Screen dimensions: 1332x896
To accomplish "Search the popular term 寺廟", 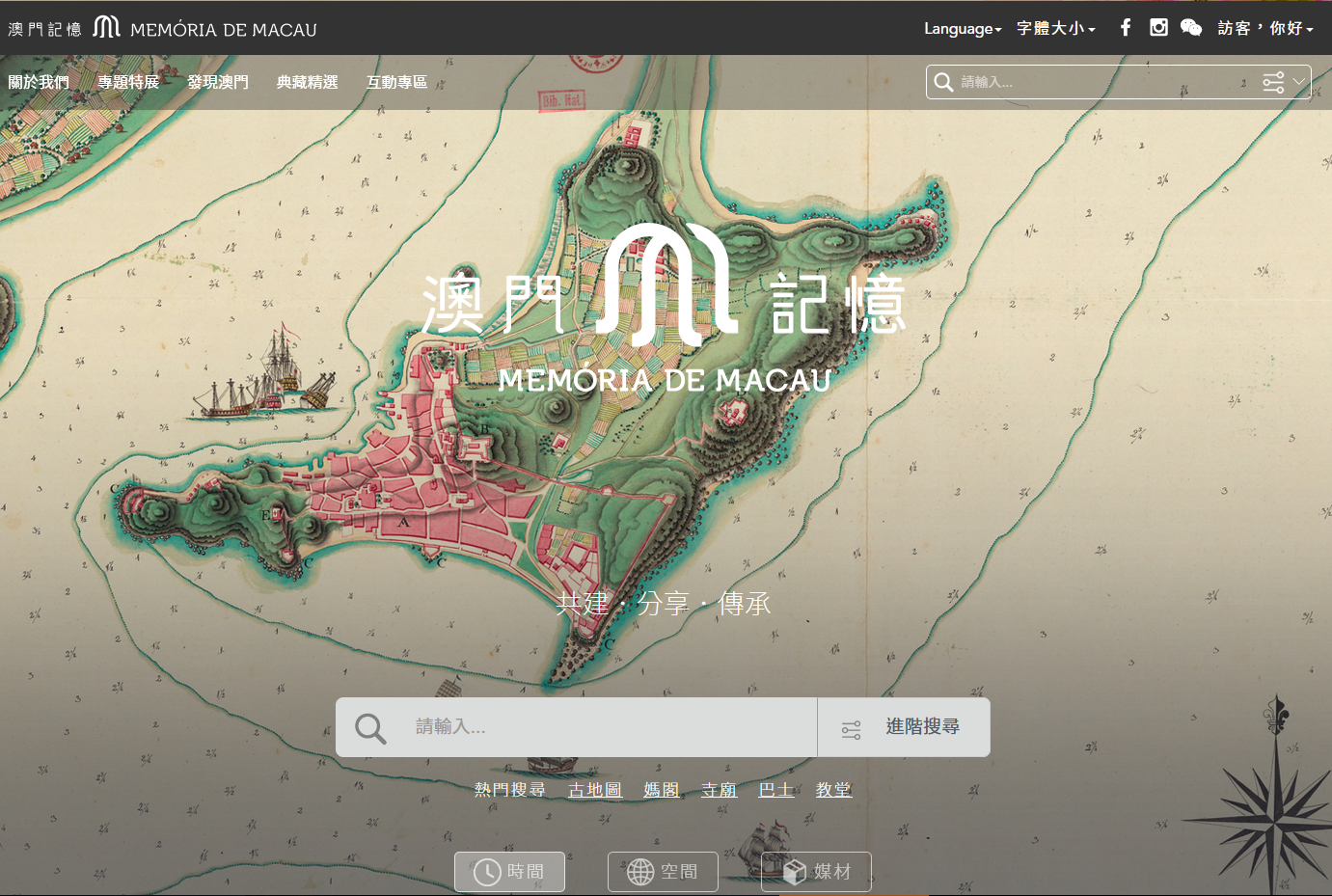I will pos(720,790).
